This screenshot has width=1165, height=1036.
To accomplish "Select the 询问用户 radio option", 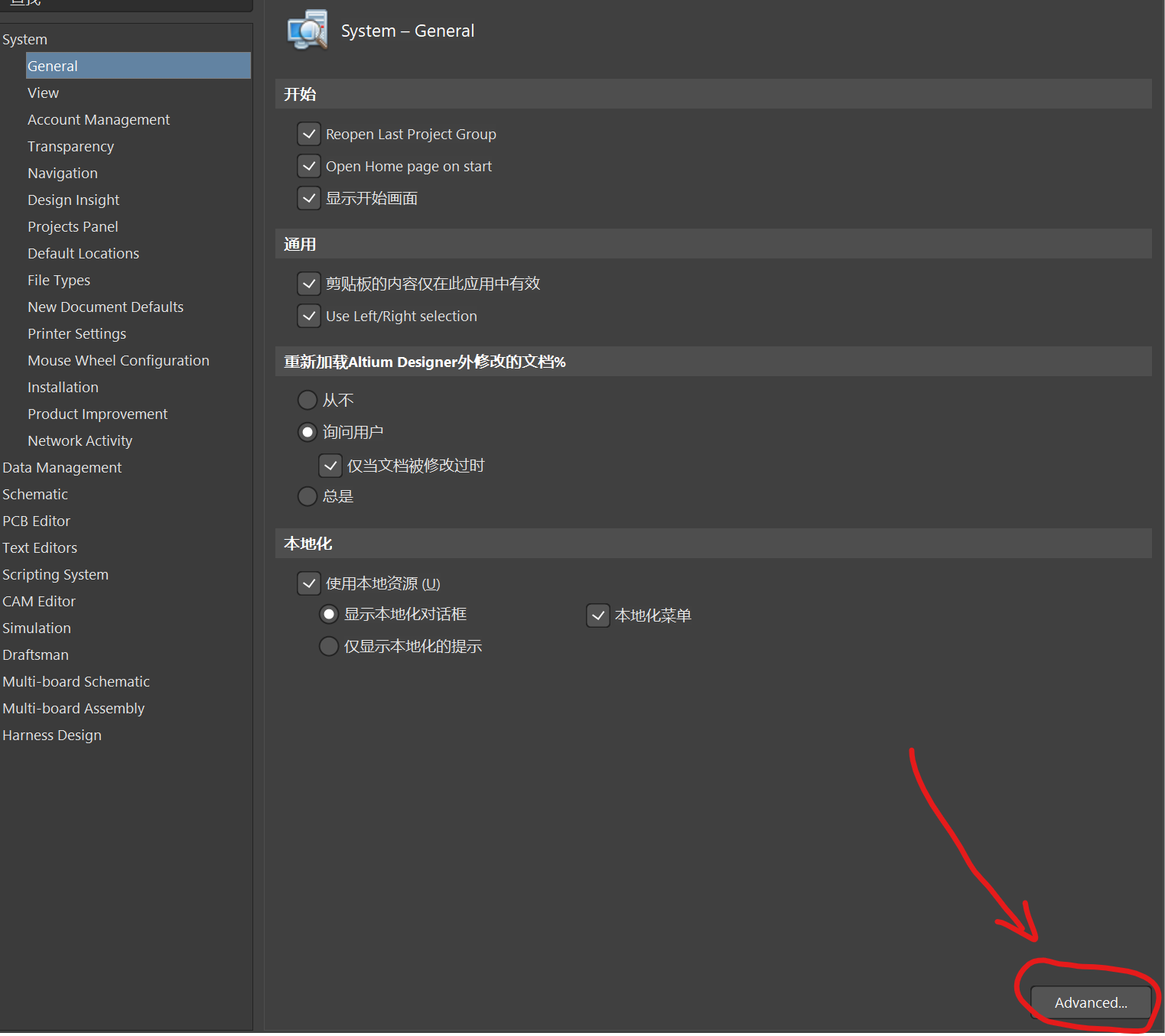I will click(x=308, y=433).
